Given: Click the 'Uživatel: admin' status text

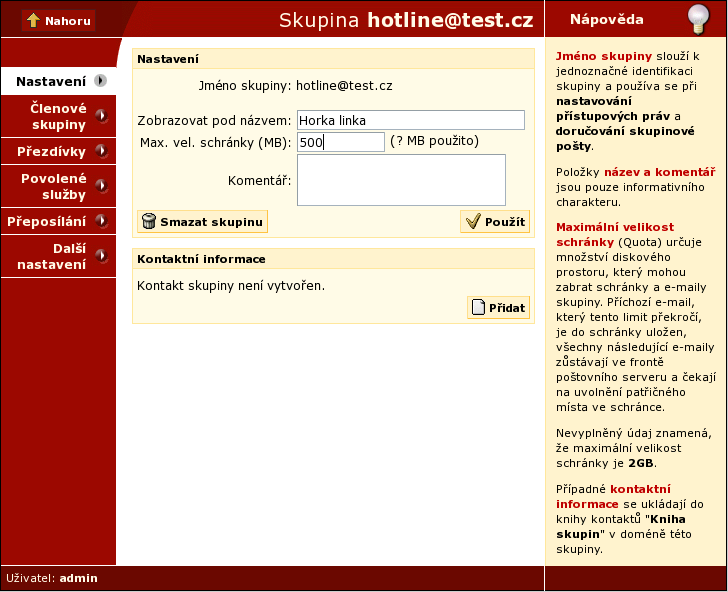Looking at the screenshot, I should (x=52, y=578).
